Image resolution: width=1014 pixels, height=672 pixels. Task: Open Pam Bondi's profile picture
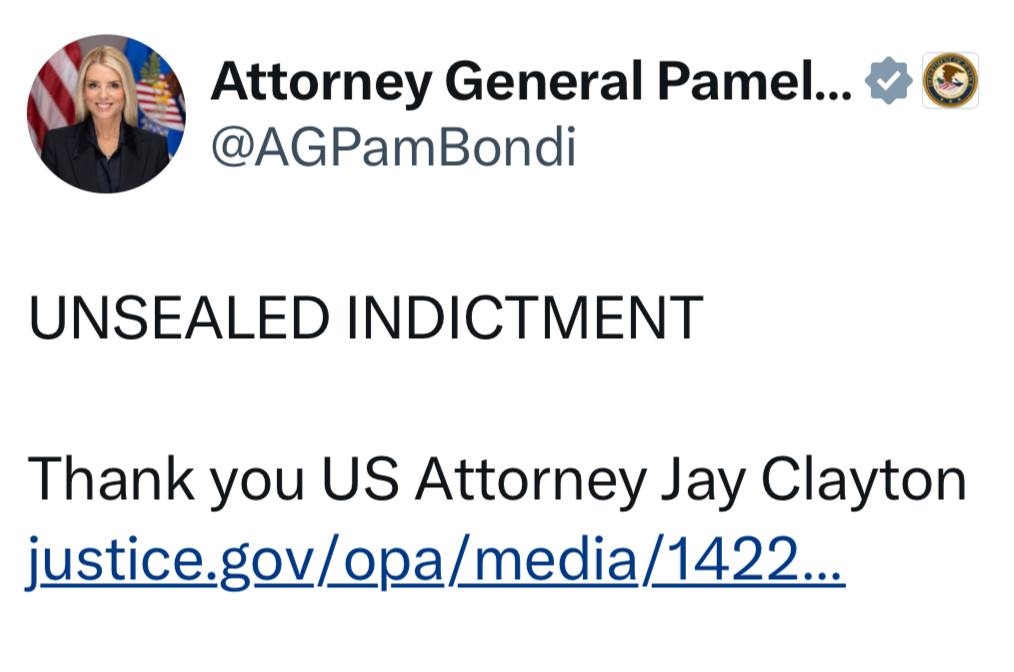(105, 113)
